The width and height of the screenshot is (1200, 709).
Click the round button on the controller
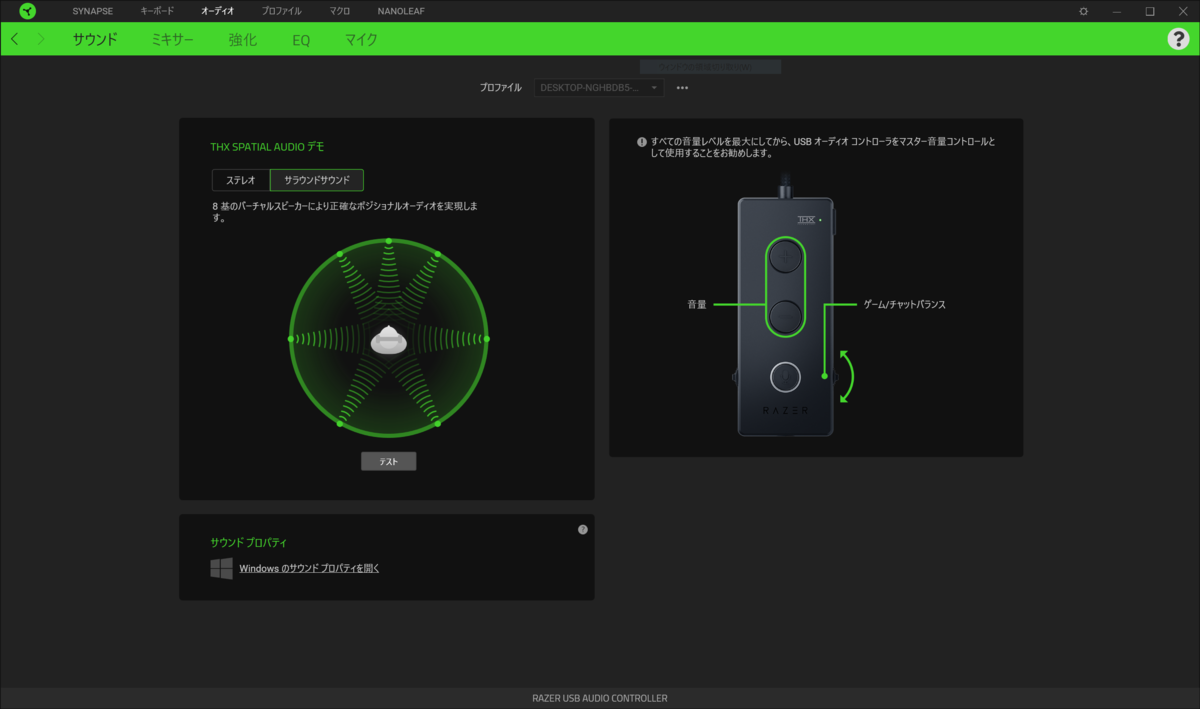pyautogui.click(x=786, y=376)
